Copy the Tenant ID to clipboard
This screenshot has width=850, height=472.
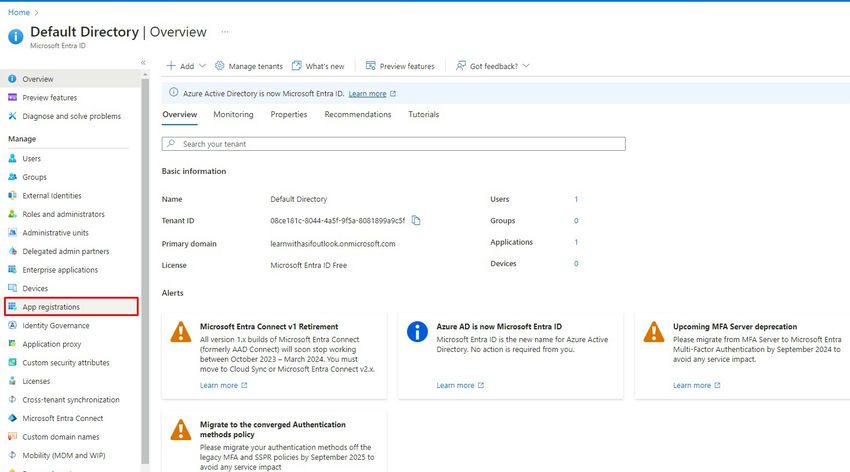coord(416,220)
